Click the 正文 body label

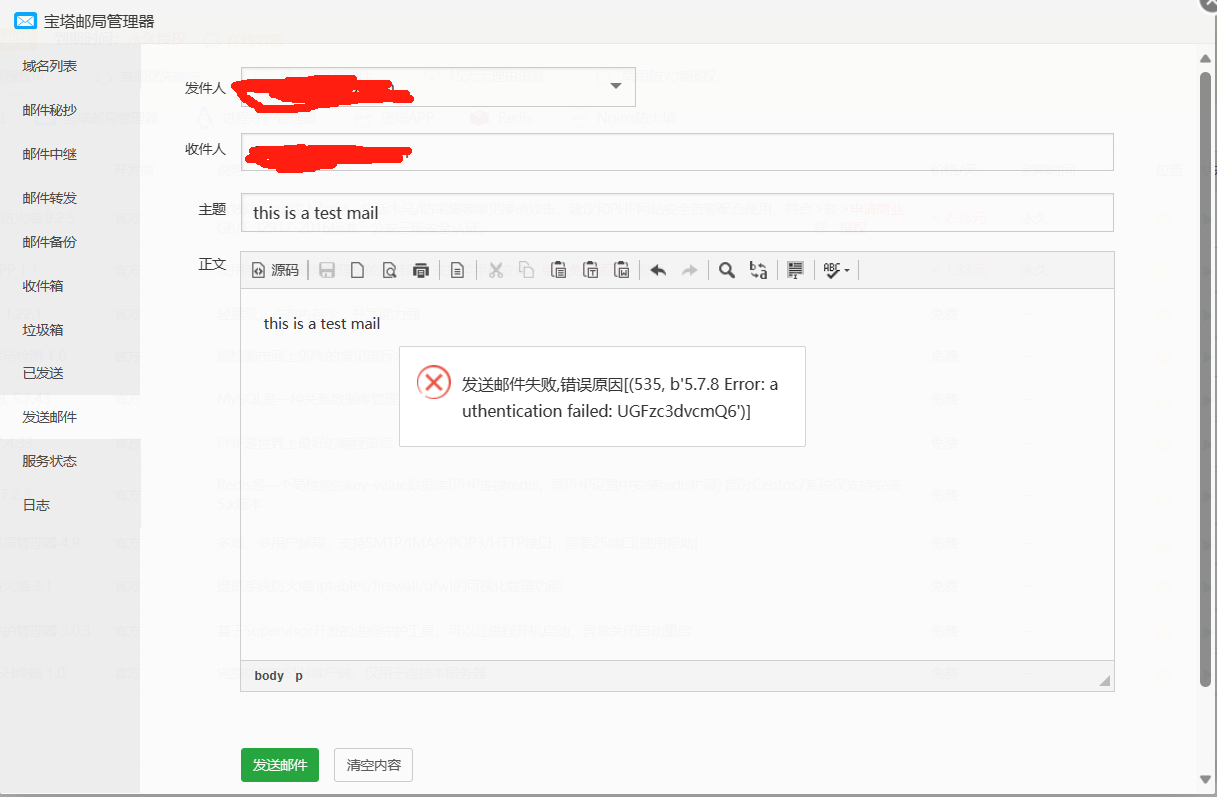click(212, 264)
